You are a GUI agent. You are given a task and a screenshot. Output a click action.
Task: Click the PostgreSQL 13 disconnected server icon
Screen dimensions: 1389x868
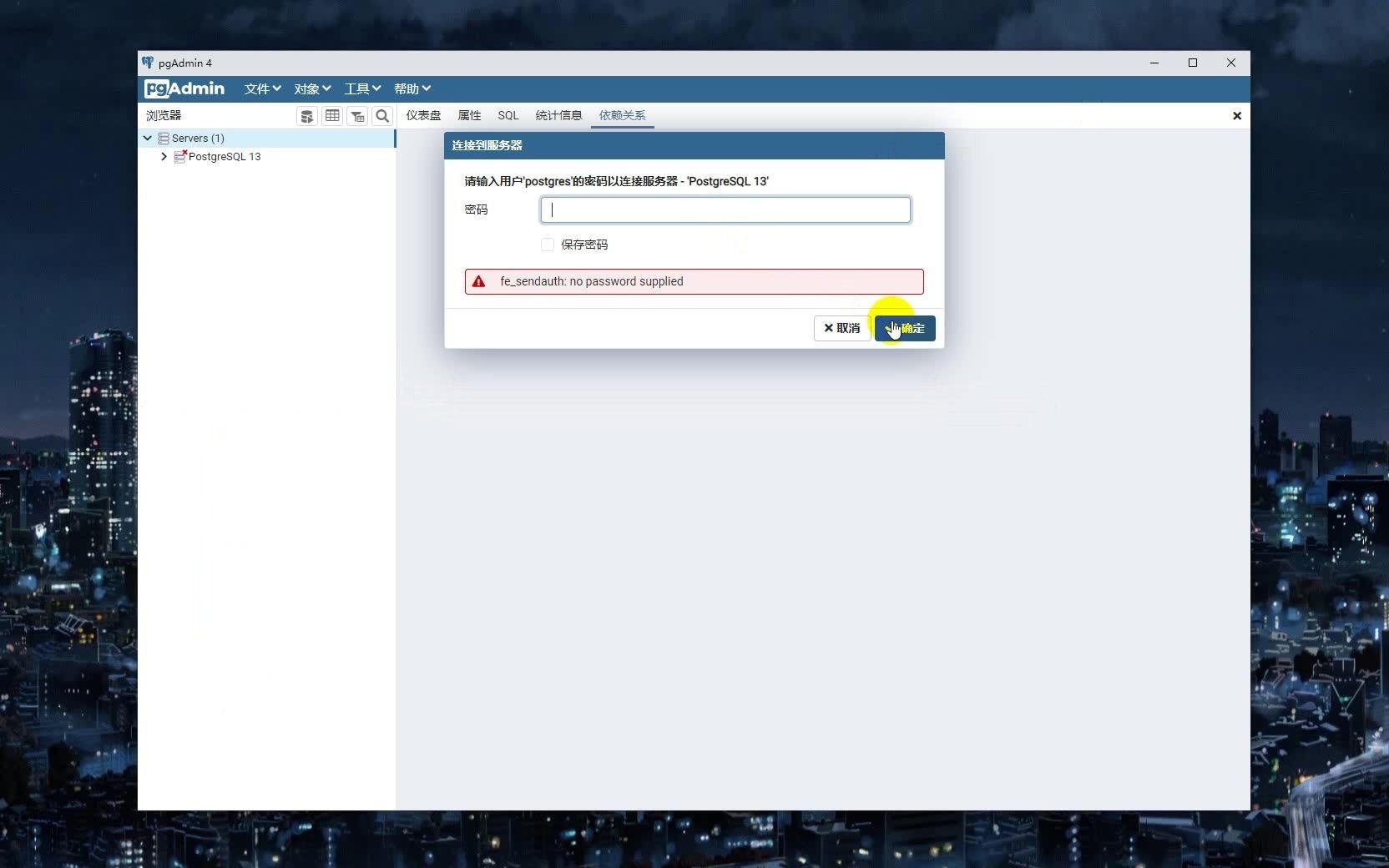coord(180,156)
